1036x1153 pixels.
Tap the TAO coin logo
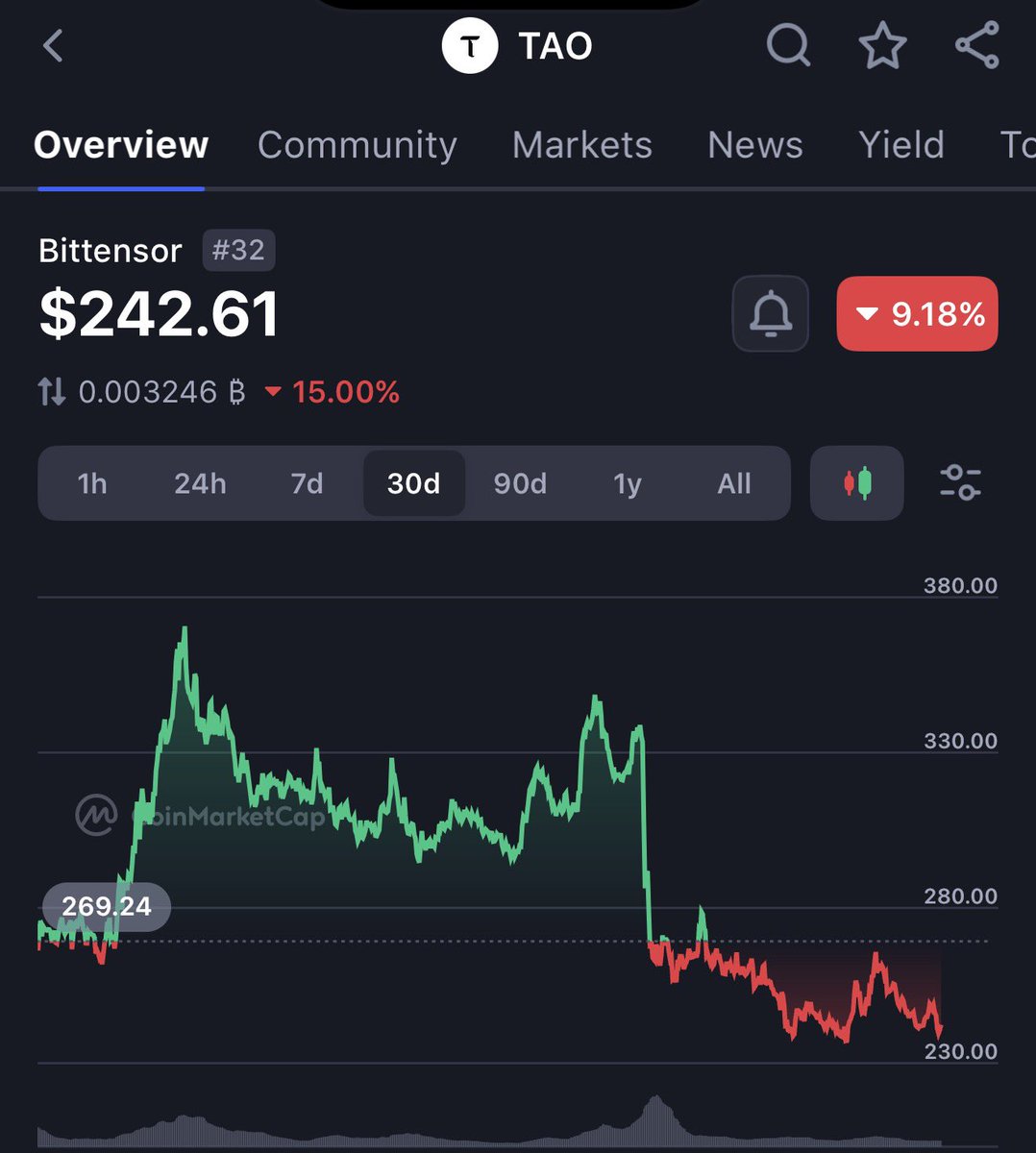tap(470, 45)
